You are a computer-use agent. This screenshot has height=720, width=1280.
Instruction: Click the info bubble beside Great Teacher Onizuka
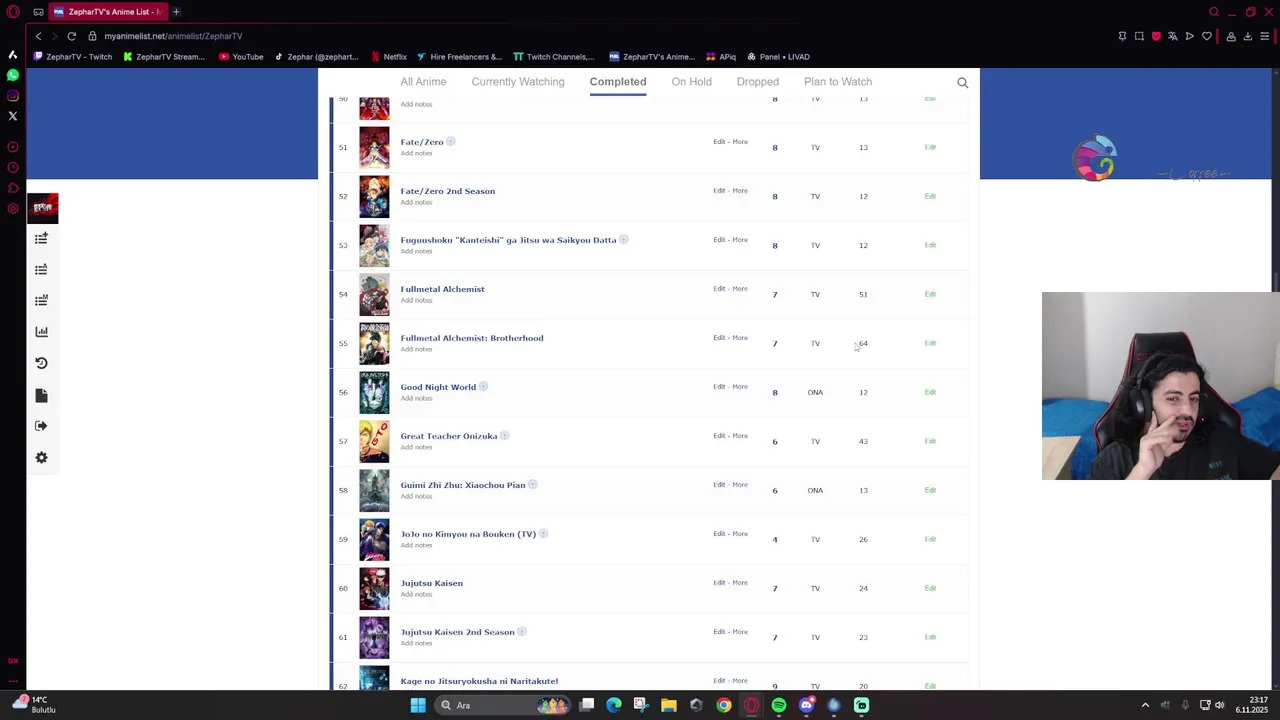tap(505, 436)
